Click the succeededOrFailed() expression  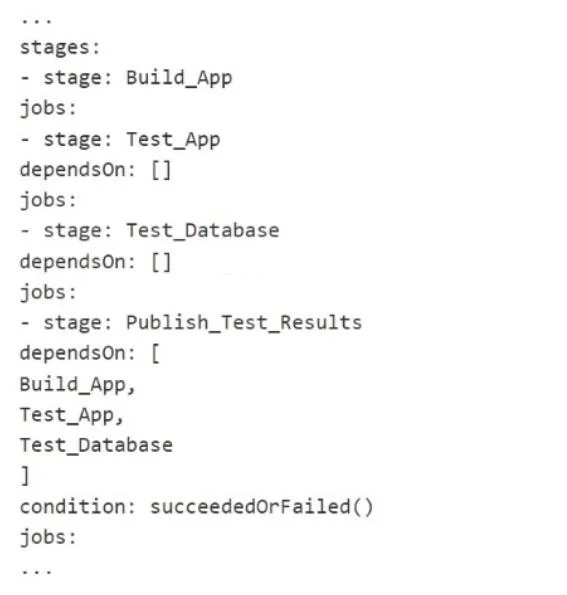(x=262, y=507)
